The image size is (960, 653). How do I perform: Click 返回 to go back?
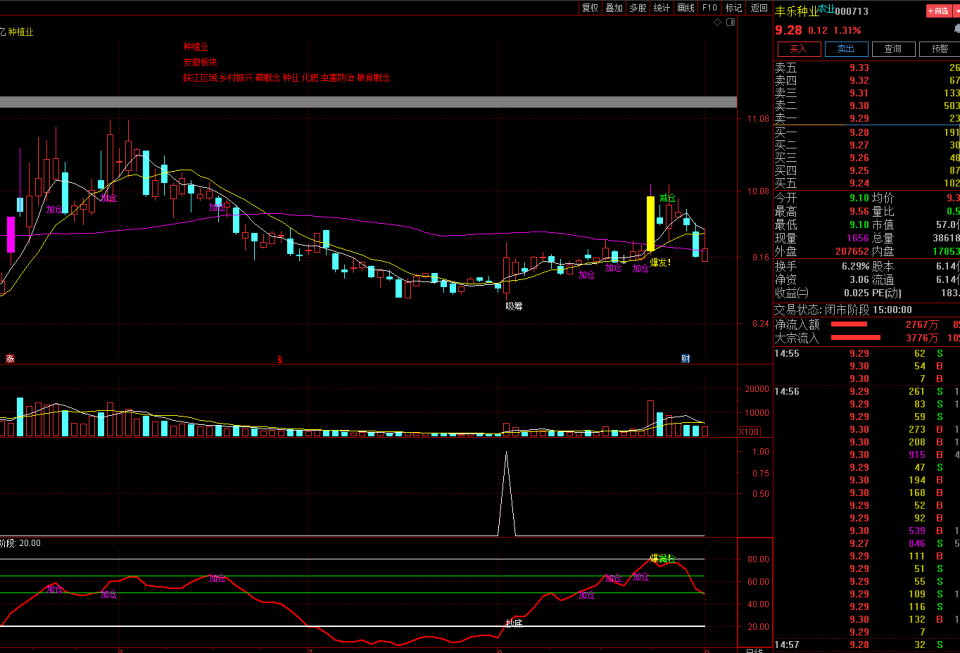pyautogui.click(x=759, y=8)
